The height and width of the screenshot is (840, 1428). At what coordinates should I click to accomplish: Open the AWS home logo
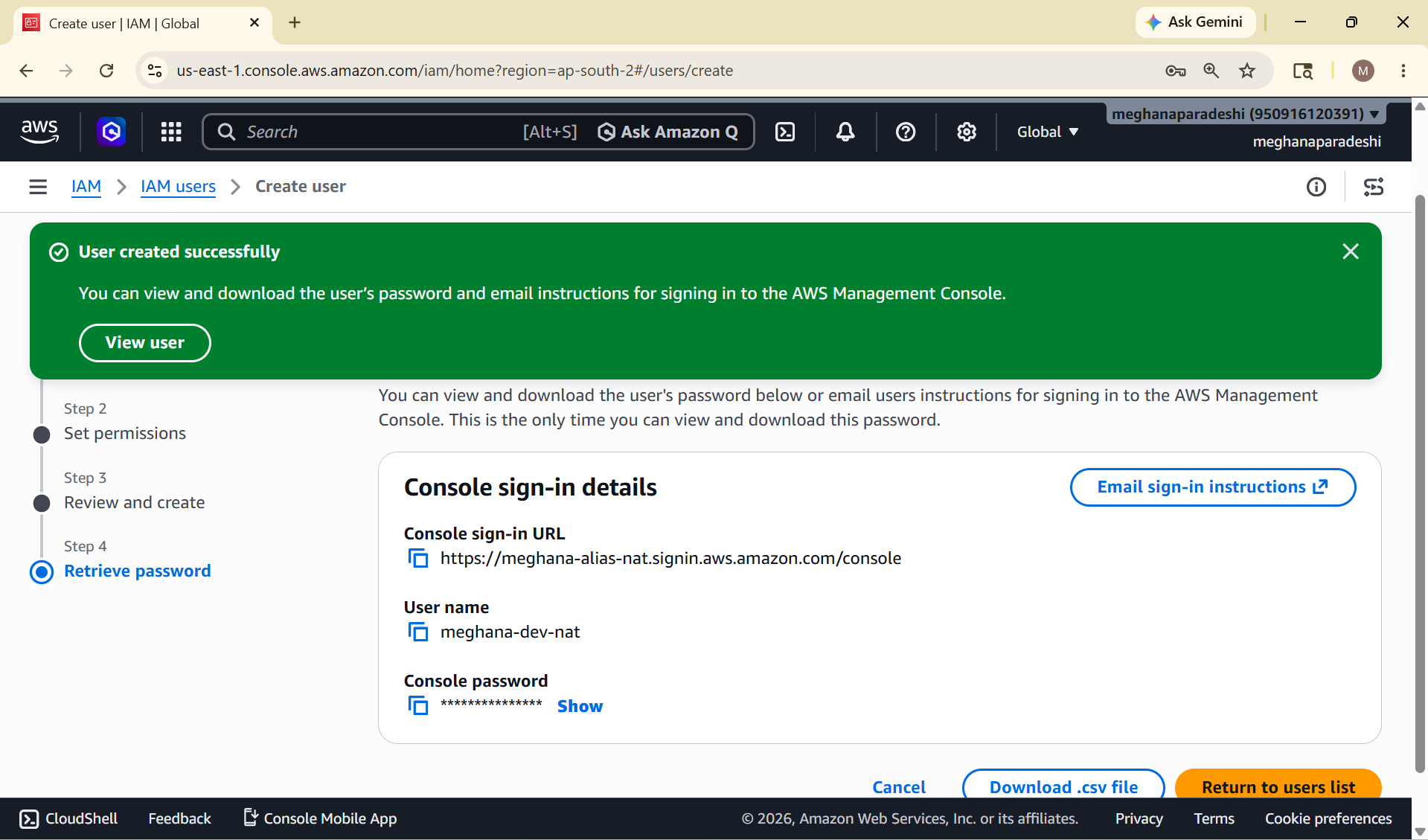point(39,132)
